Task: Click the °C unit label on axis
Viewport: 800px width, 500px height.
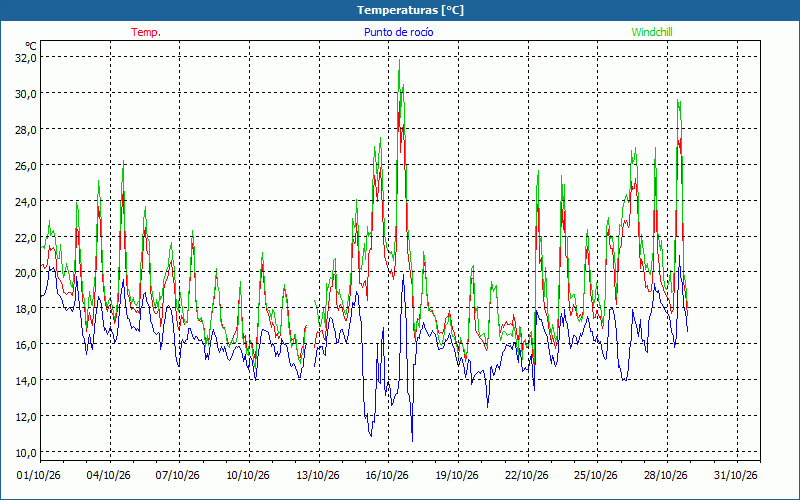Action: tap(31, 46)
